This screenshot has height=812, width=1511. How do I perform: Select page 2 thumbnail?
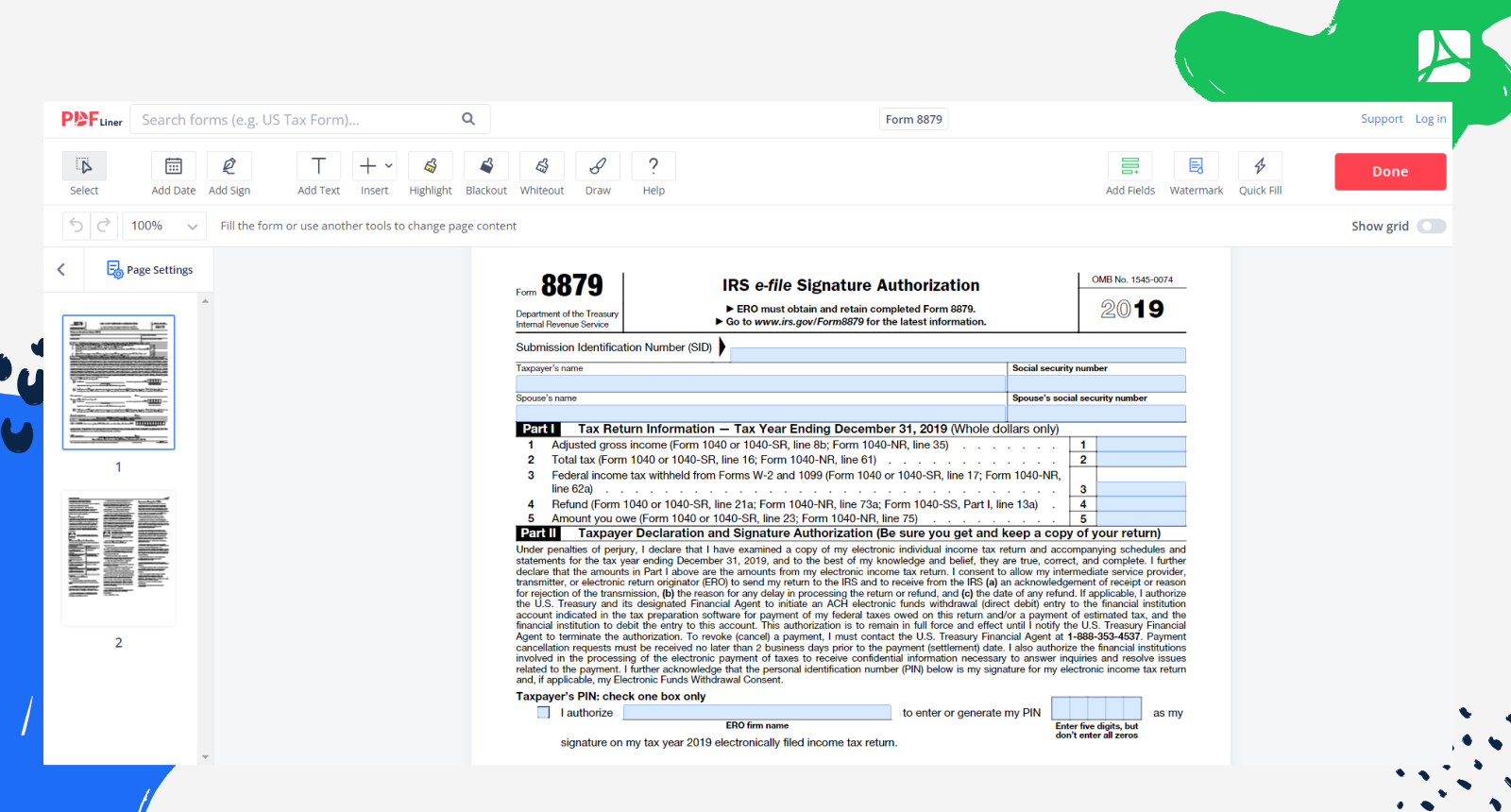118,557
